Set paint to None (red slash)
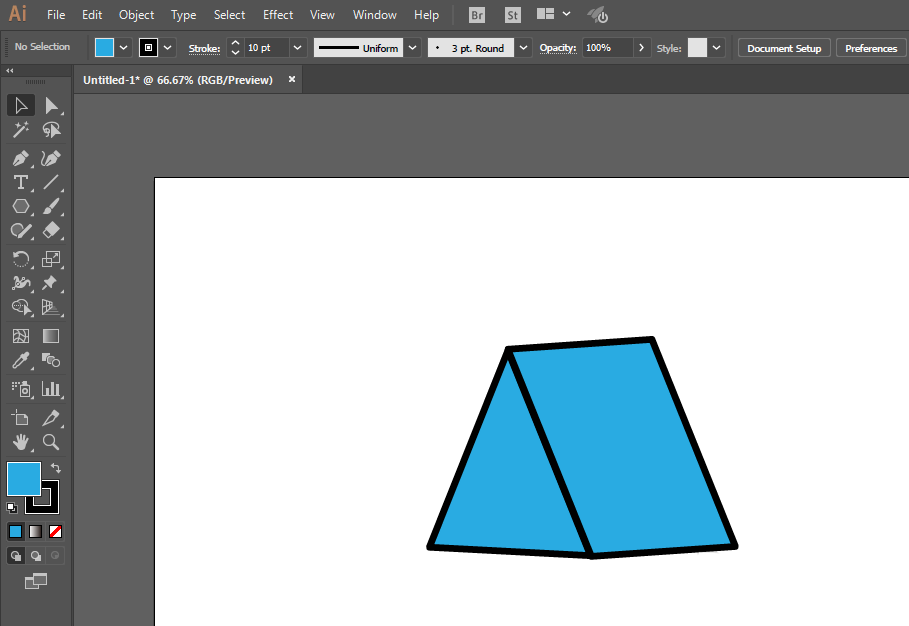 [56, 531]
